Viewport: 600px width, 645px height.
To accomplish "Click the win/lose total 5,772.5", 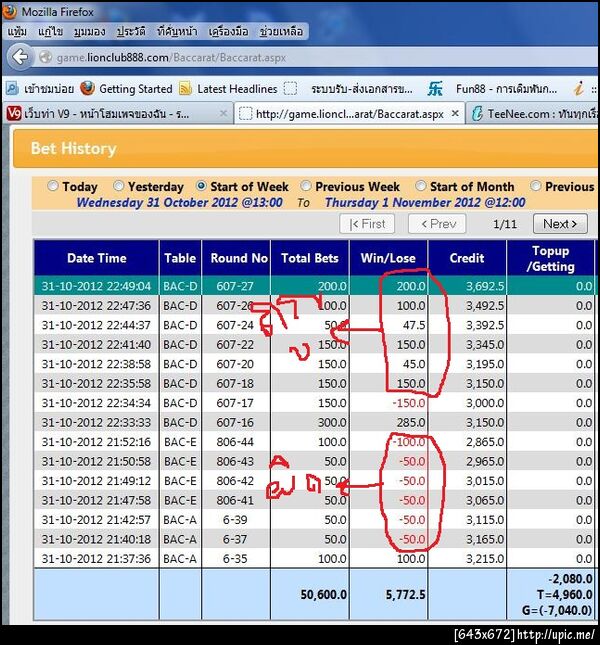I will [405, 594].
